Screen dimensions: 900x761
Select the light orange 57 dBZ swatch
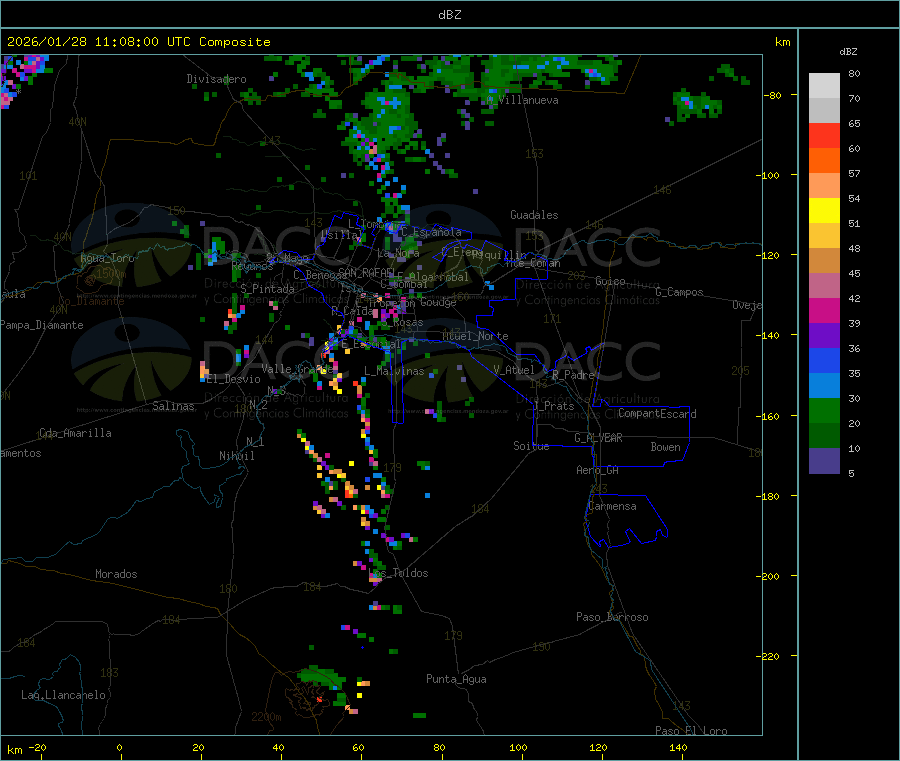[x=824, y=185]
